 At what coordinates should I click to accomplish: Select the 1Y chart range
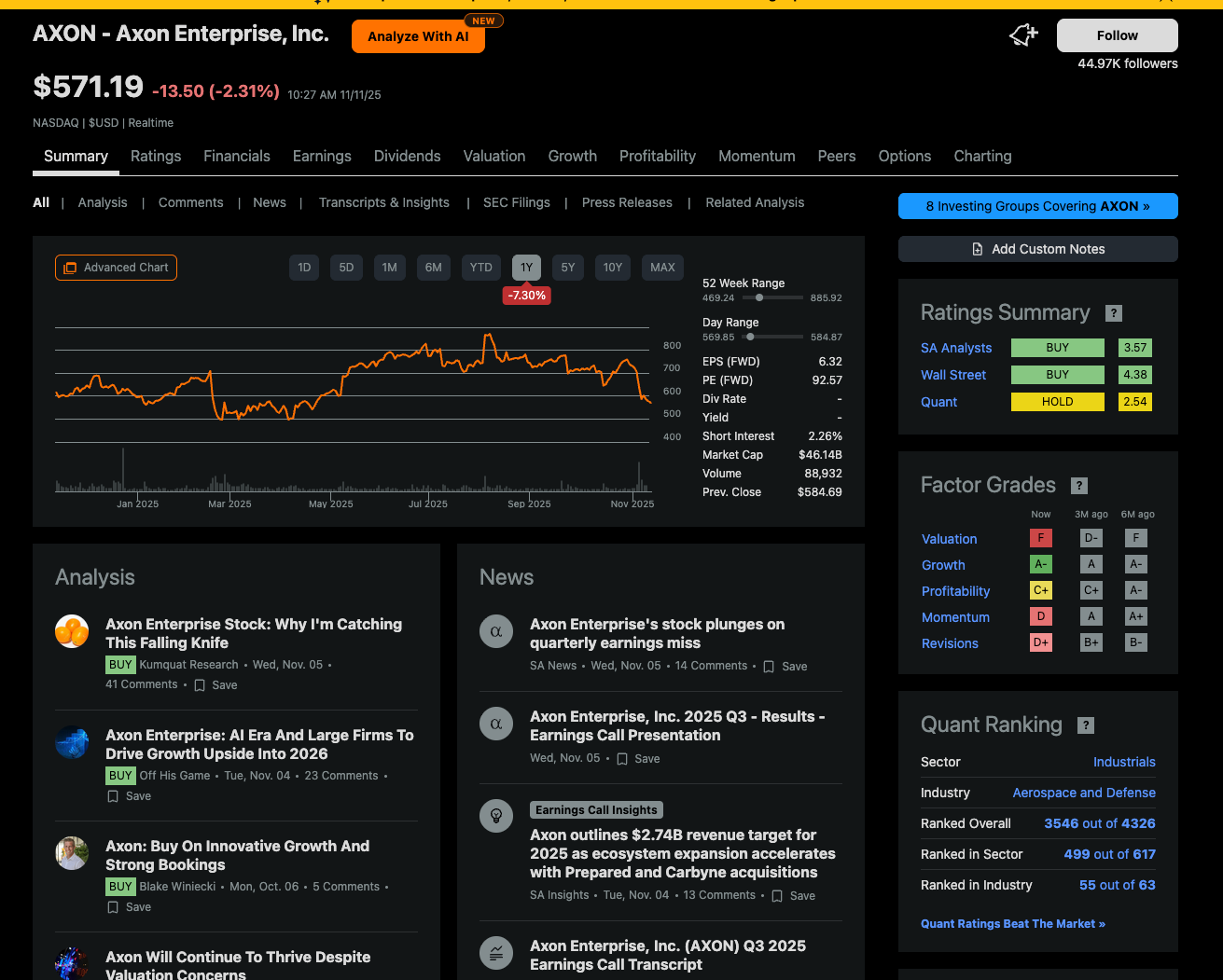tap(527, 268)
